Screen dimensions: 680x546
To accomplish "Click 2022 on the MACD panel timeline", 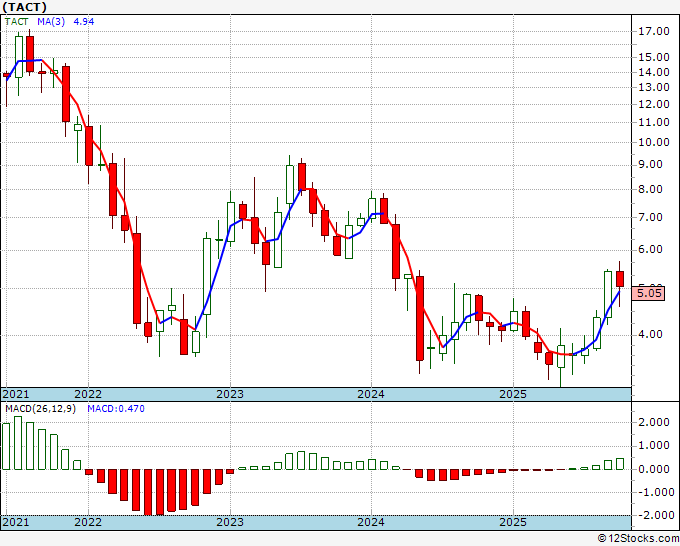I will (88, 522).
